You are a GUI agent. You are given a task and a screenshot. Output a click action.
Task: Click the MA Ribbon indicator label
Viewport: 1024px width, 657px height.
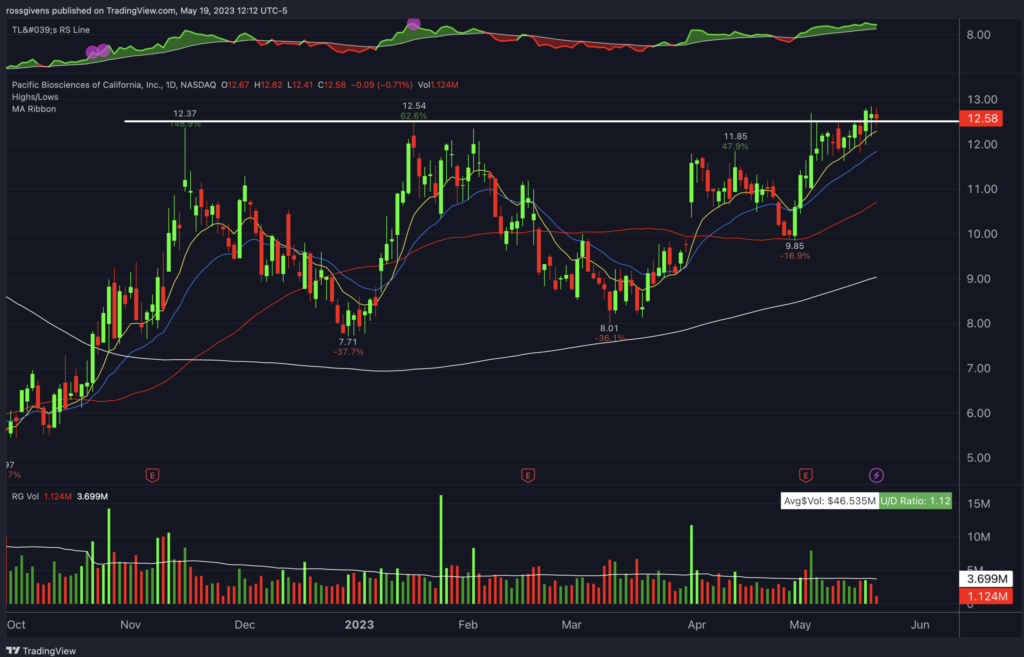[x=34, y=109]
